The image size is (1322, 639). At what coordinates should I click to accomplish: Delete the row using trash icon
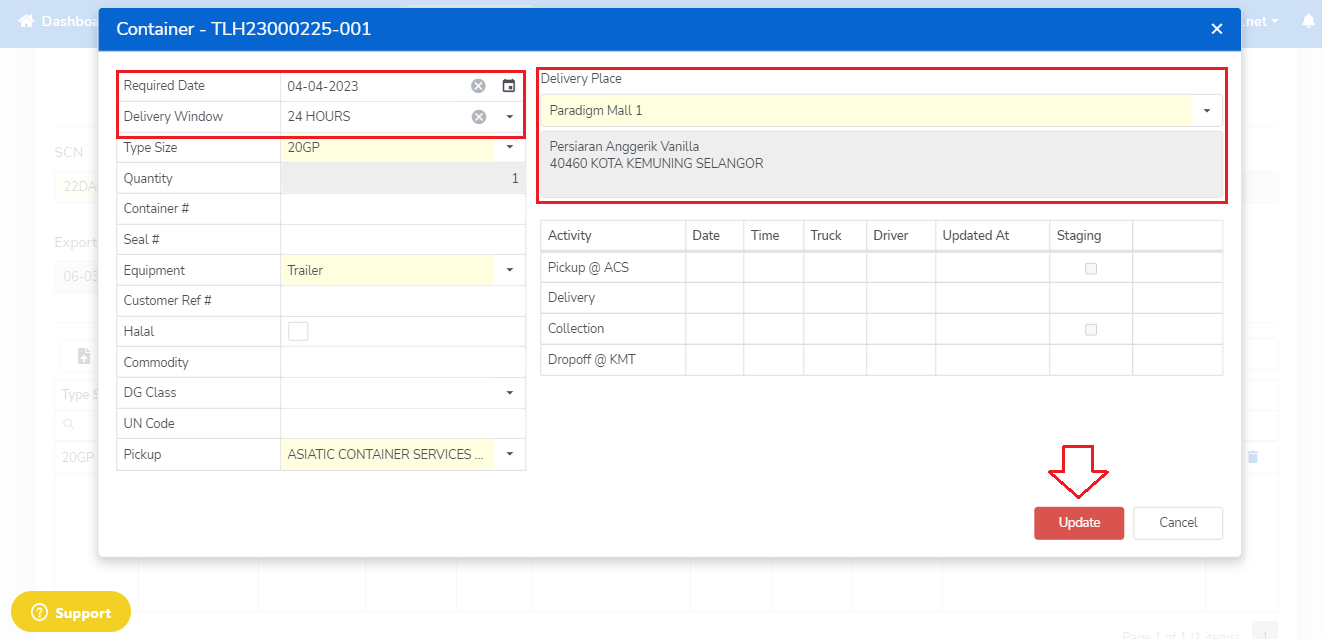tap(1252, 457)
